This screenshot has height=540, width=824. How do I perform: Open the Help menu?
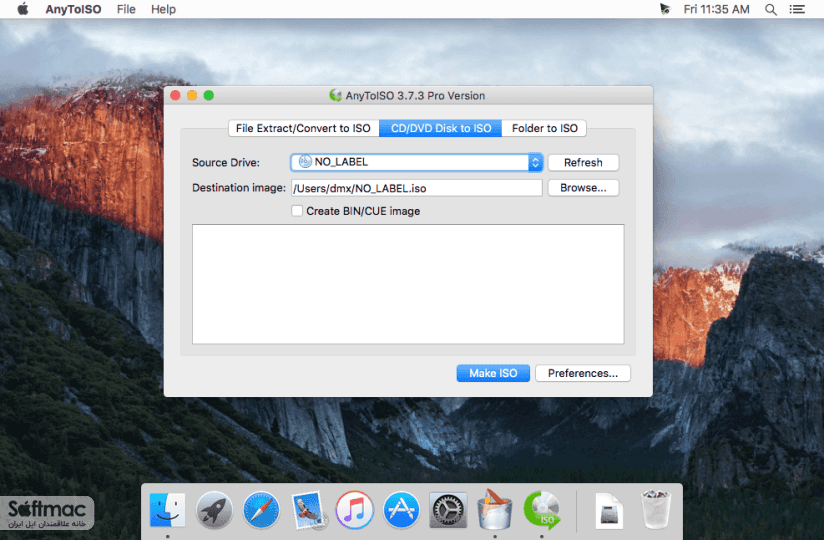(x=163, y=9)
